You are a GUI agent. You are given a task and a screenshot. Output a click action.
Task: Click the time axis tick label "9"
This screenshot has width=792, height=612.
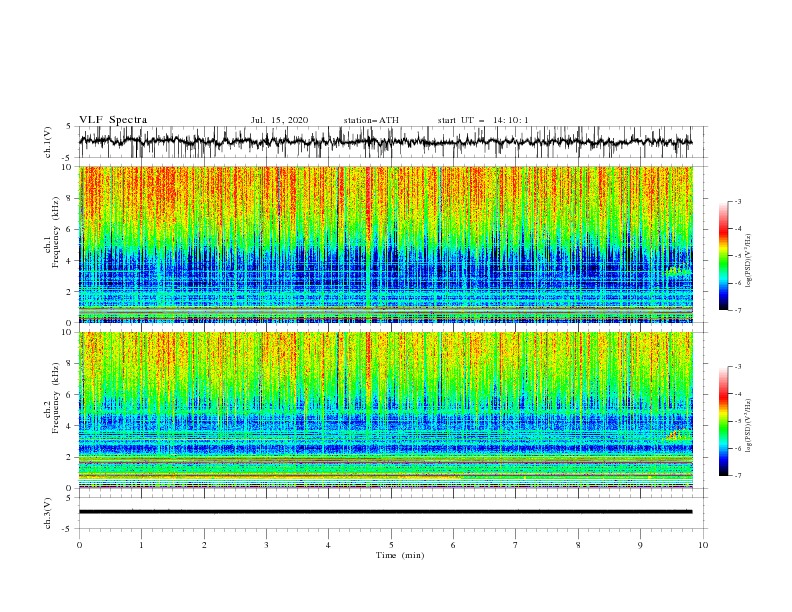point(640,545)
